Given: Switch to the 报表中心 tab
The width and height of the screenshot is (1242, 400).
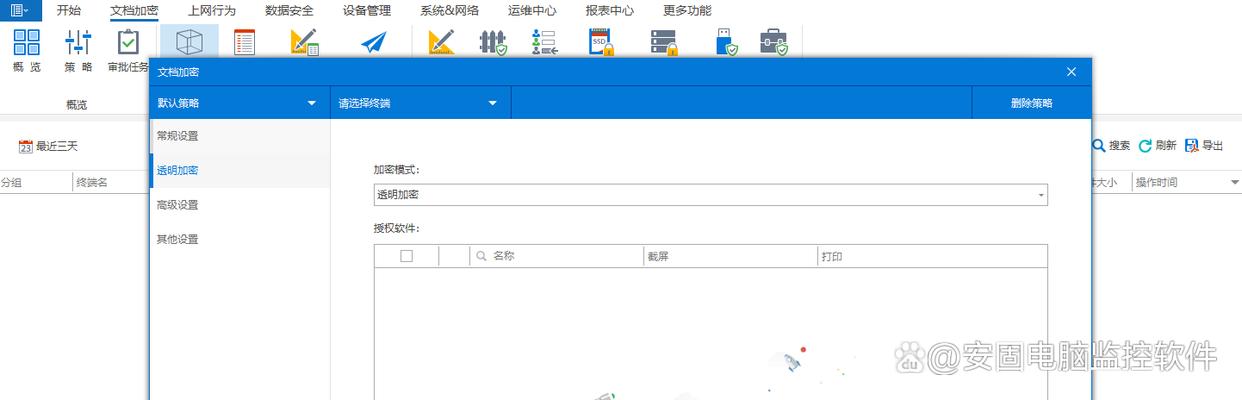Looking at the screenshot, I should pos(610,10).
